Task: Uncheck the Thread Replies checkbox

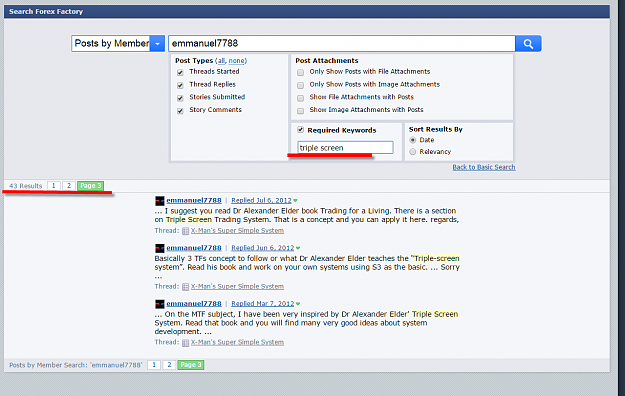Action: 180,85
